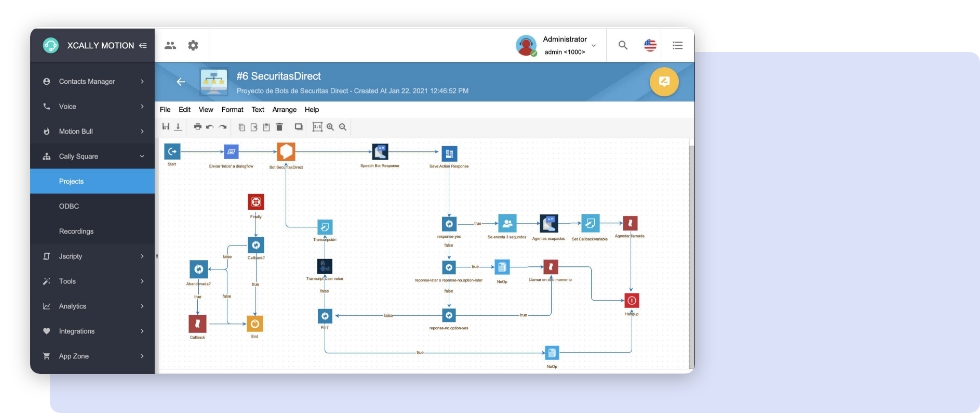Expand the Integrations sidebar section
This screenshot has height=413, width=980.
(x=92, y=331)
